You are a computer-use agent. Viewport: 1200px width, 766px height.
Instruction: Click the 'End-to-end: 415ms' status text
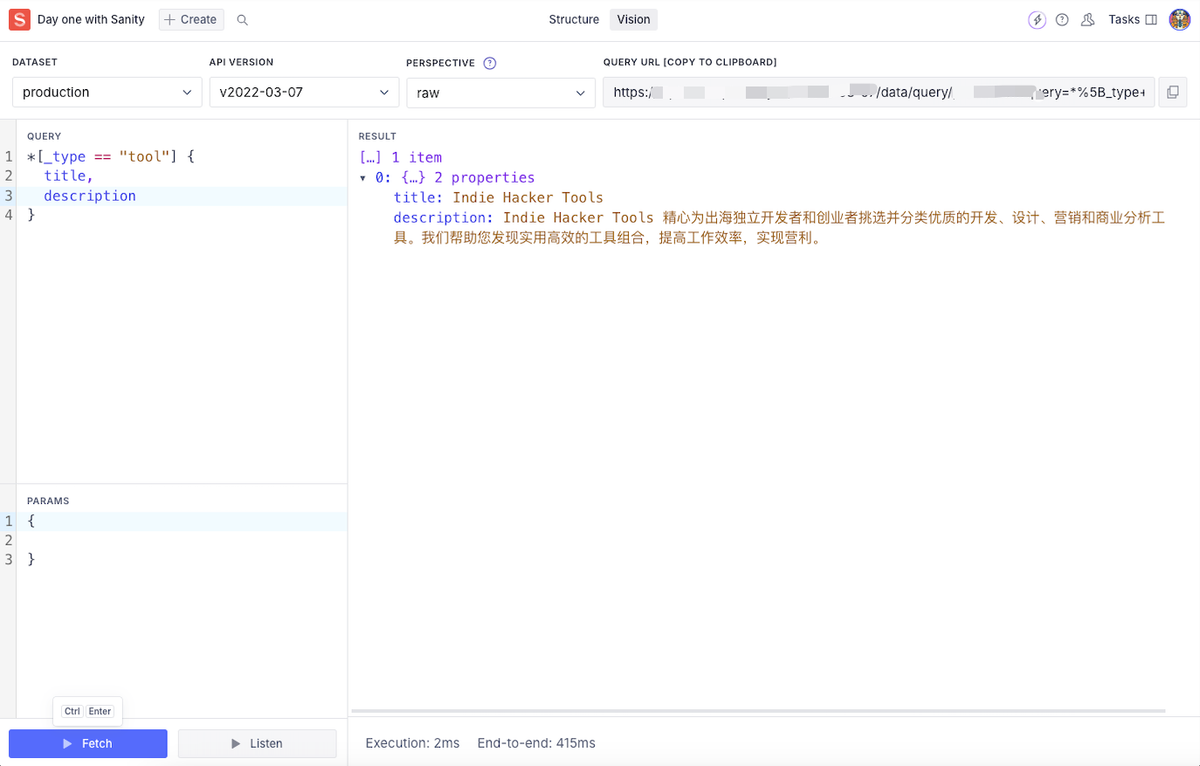536,743
